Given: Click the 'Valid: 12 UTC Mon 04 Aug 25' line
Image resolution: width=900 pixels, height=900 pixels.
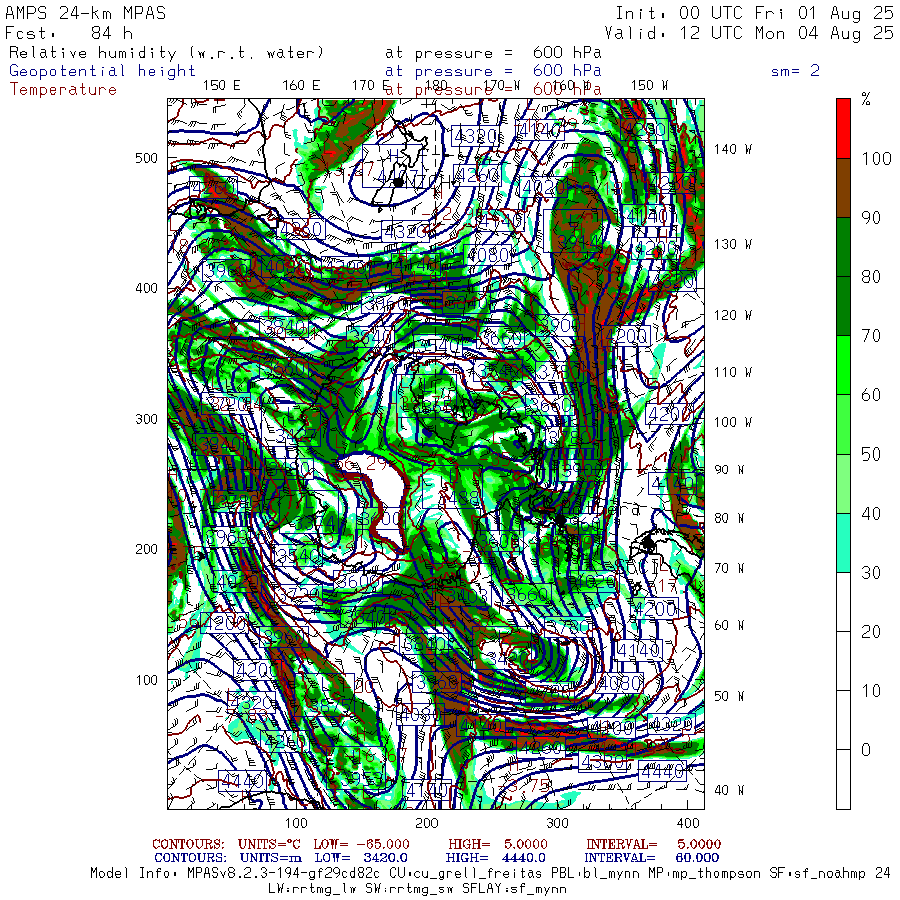Looking at the screenshot, I should coord(748,33).
